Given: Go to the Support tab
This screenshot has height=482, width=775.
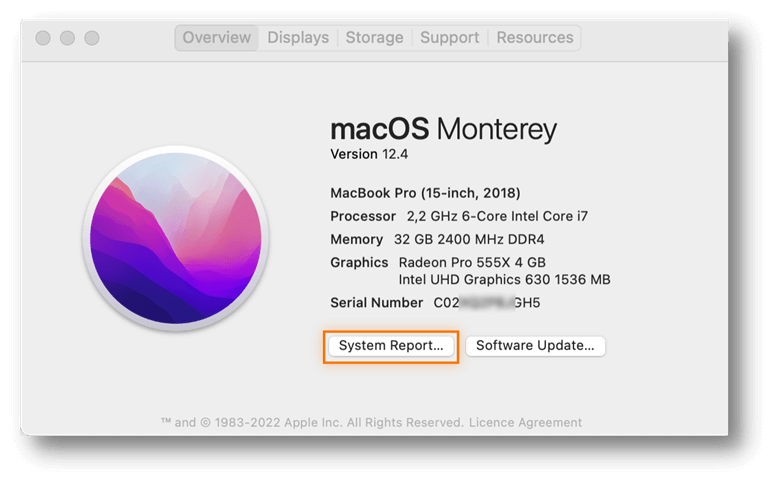Looking at the screenshot, I should [449, 38].
